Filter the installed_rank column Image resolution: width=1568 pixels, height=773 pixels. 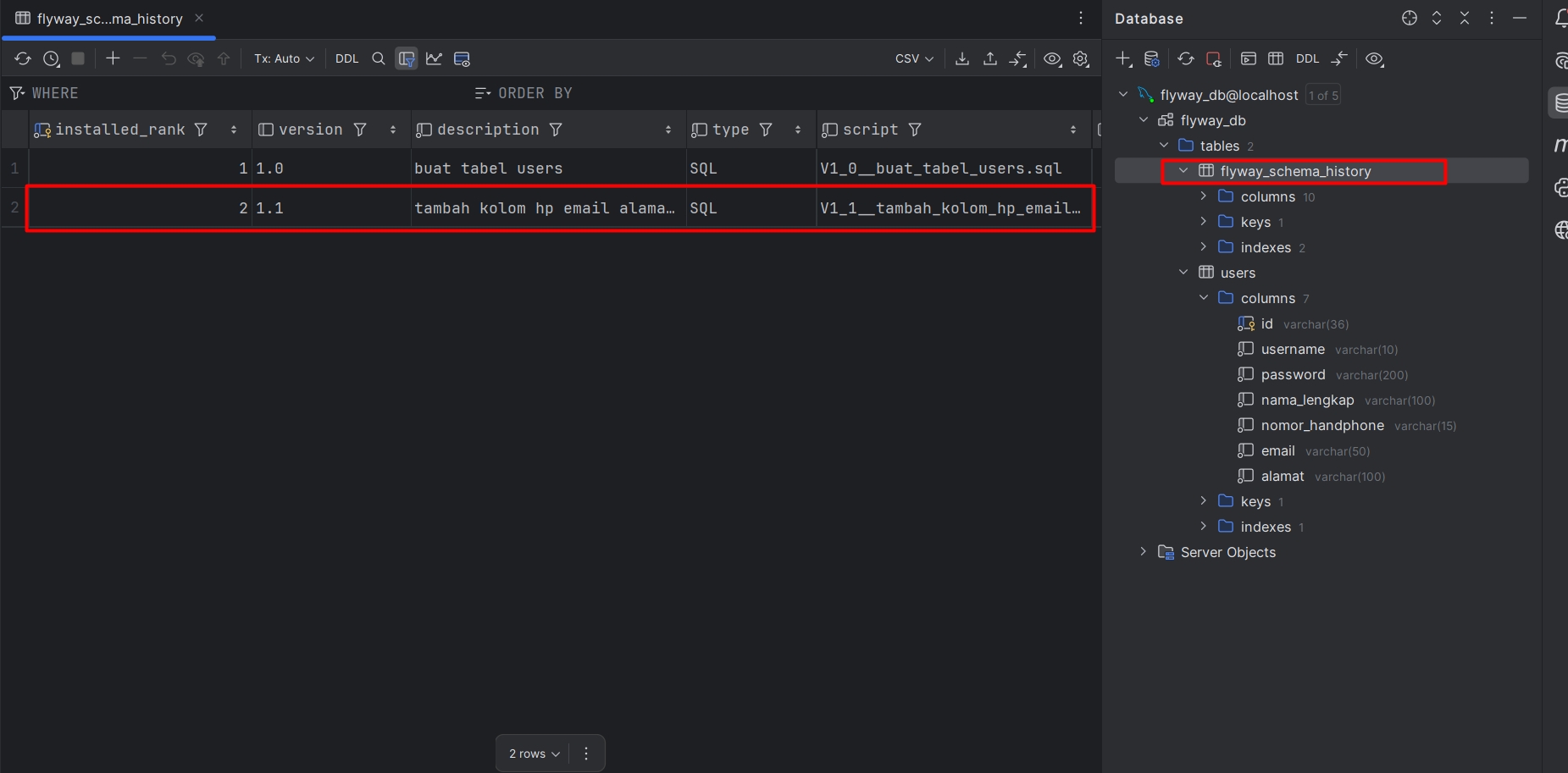201,130
